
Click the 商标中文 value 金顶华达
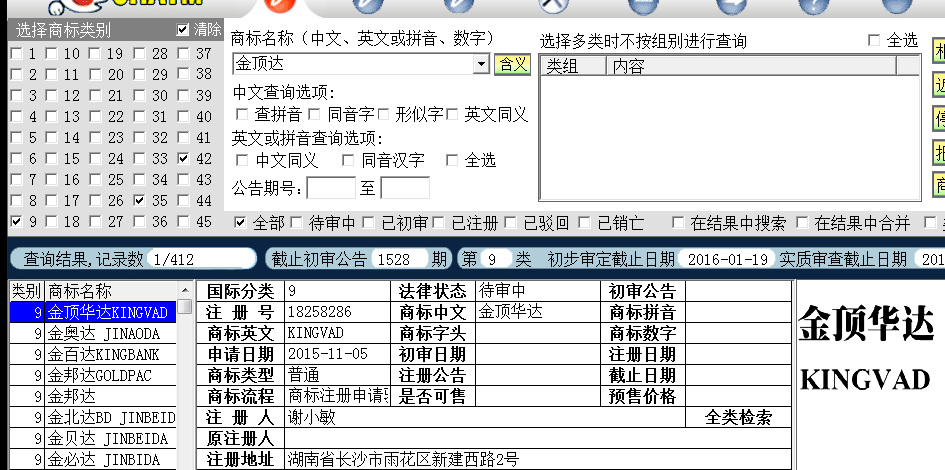click(510, 312)
